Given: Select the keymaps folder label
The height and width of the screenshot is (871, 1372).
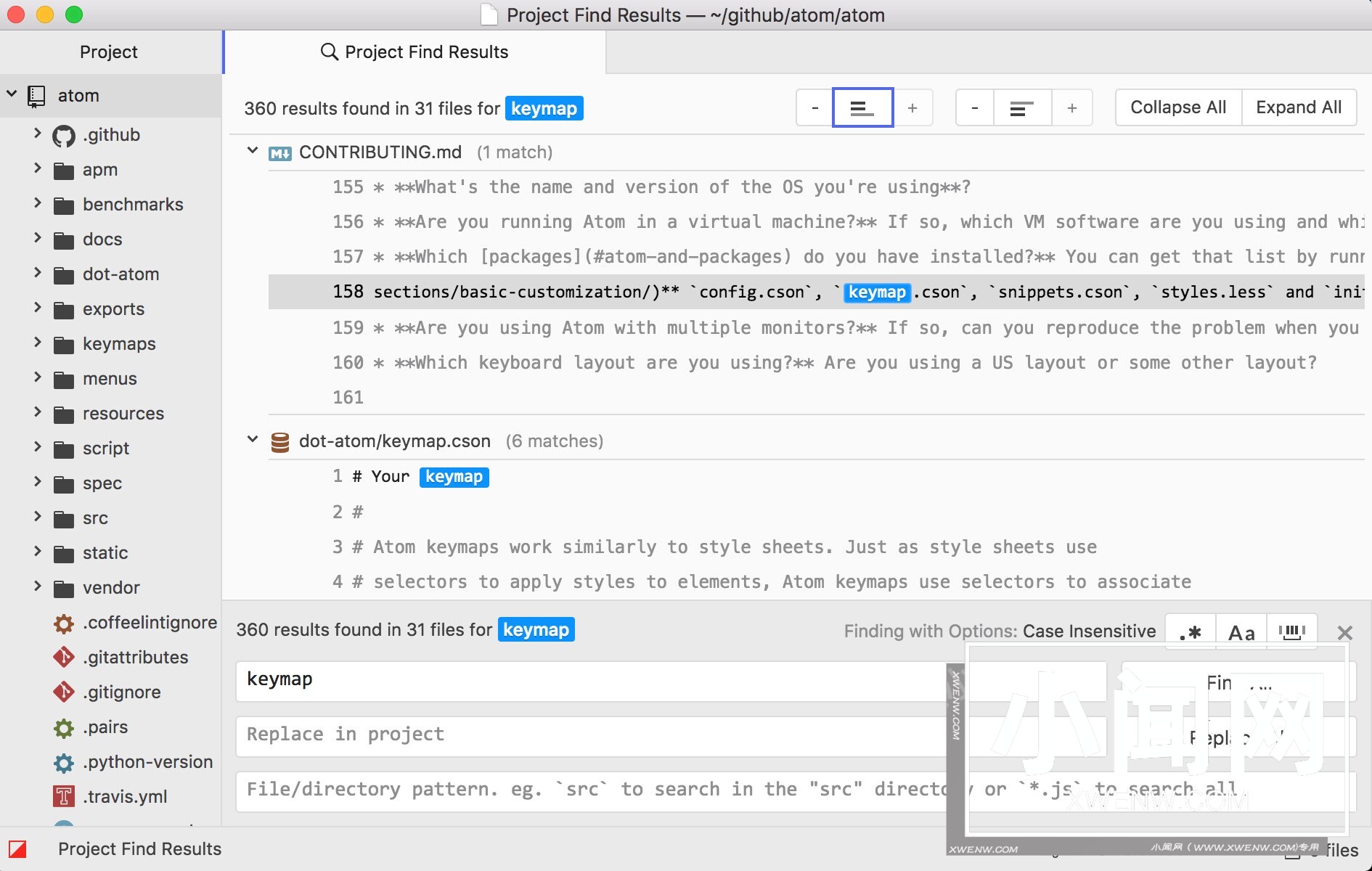Looking at the screenshot, I should pos(119,343).
